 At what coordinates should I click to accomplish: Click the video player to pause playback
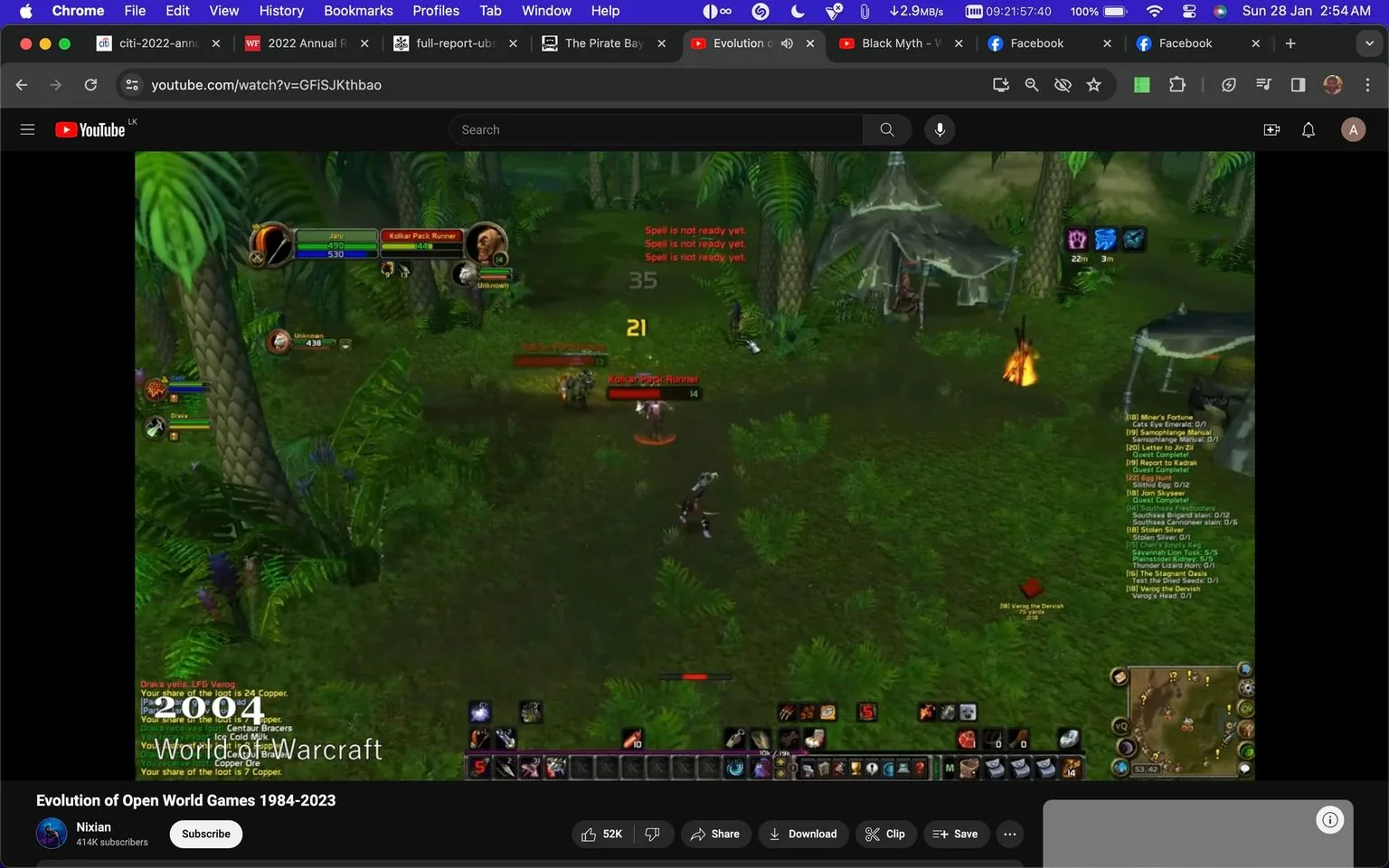[694, 466]
